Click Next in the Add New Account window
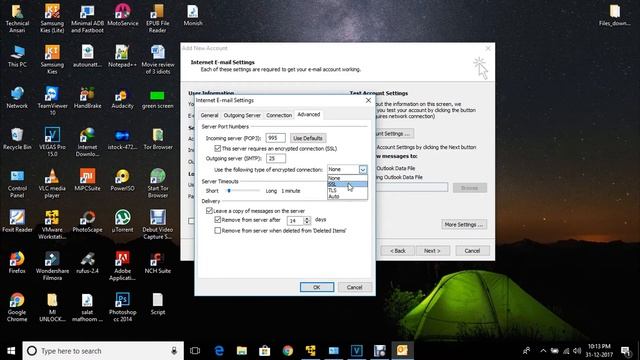This screenshot has width=640, height=360. (432, 251)
